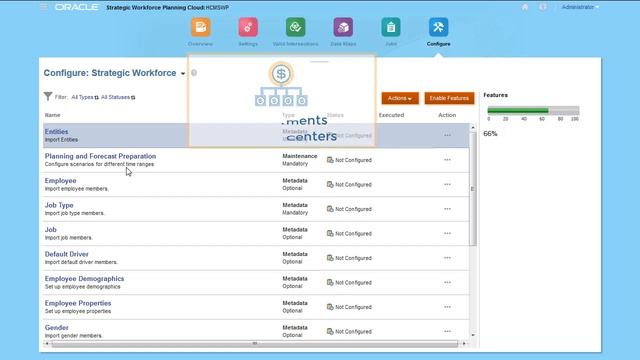The width and height of the screenshot is (640, 360).
Task: Click the horizontal scrollbar of the list
Action: [255, 344]
